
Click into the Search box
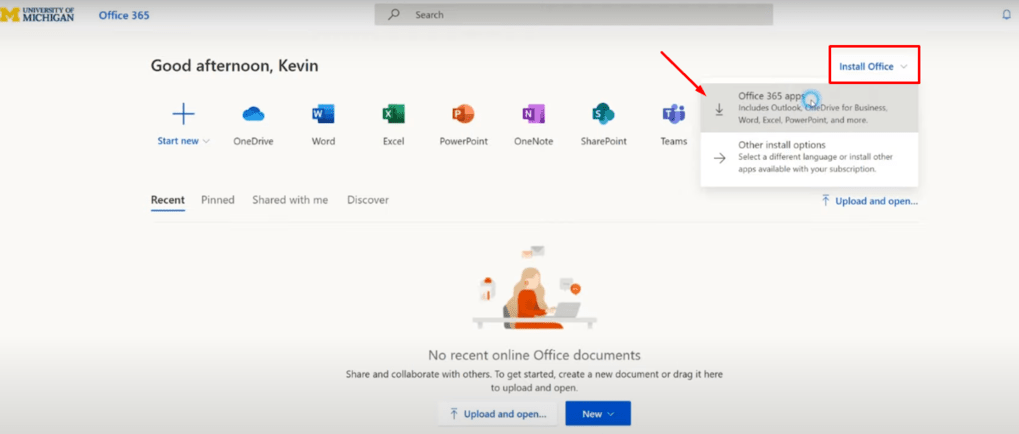[x=574, y=14]
